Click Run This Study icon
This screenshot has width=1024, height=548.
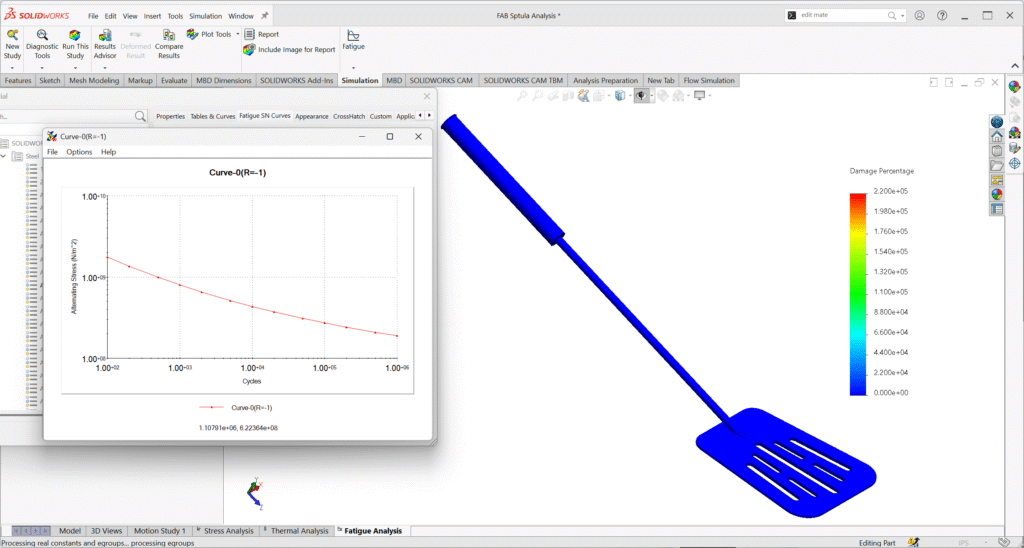[75, 43]
